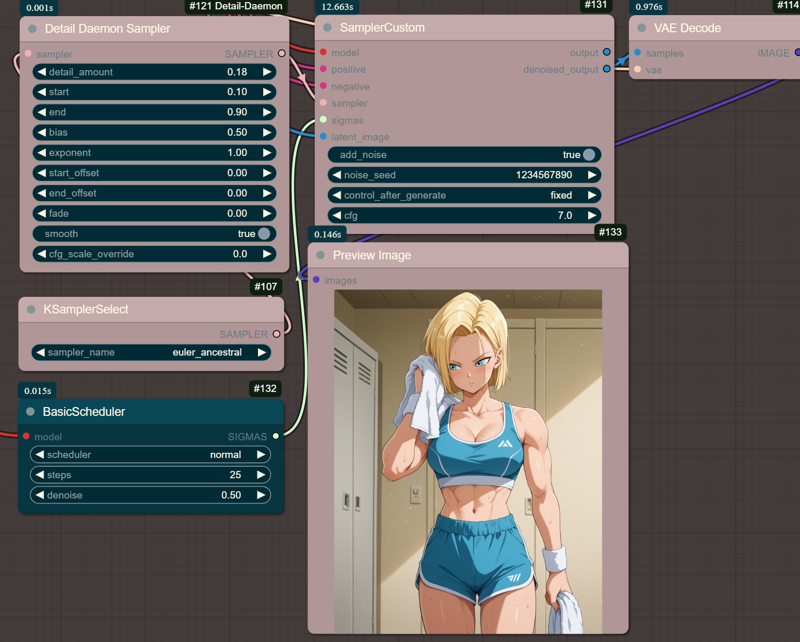
Task: Click the latent_image input socket
Action: (323, 137)
